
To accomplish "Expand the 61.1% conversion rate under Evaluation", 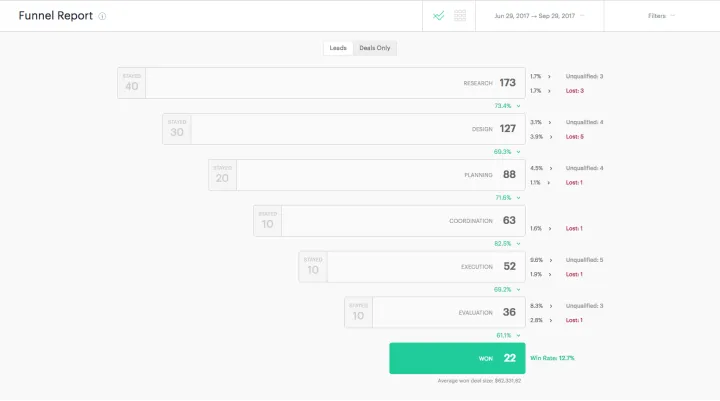I will click(x=508, y=335).
